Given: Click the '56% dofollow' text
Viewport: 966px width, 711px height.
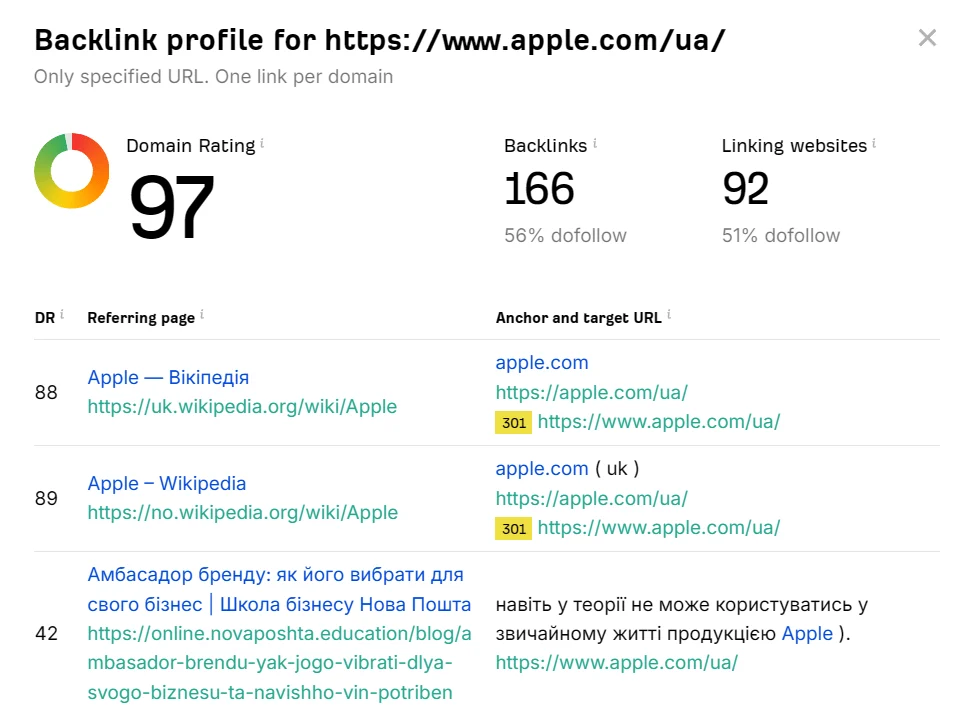Looking at the screenshot, I should coord(565,235).
